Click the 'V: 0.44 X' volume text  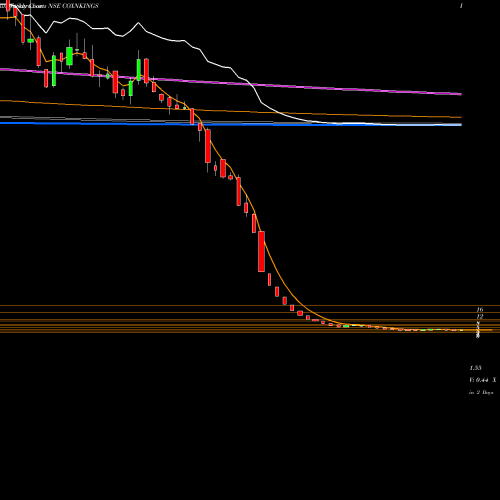click(483, 380)
